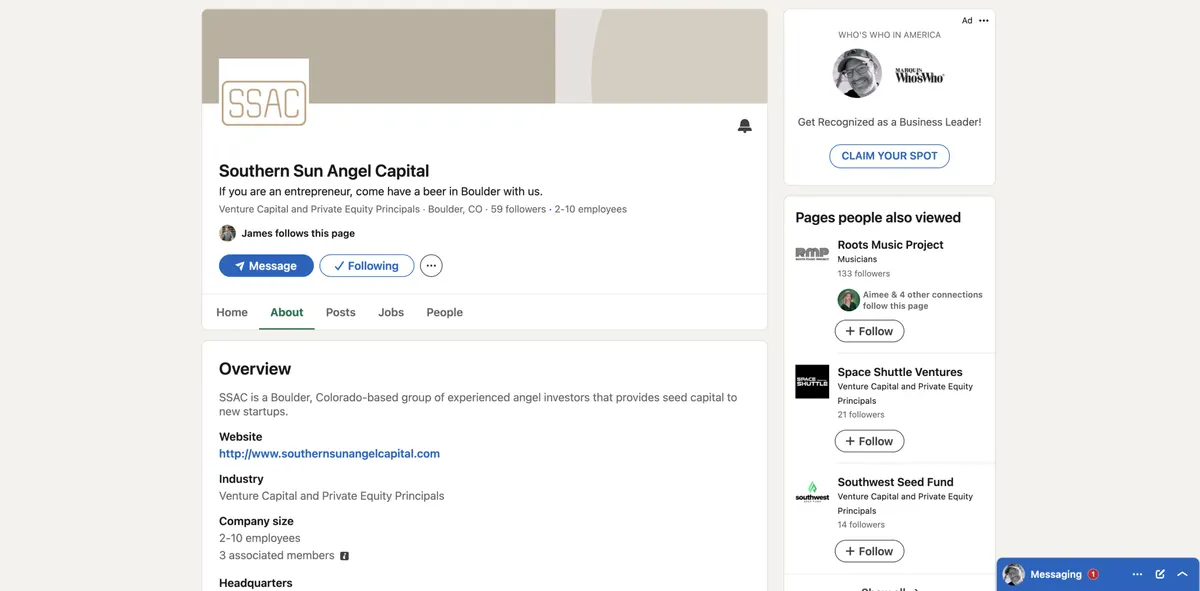
Task: Click the Space Shuttle Ventures logo
Action: click(x=812, y=381)
